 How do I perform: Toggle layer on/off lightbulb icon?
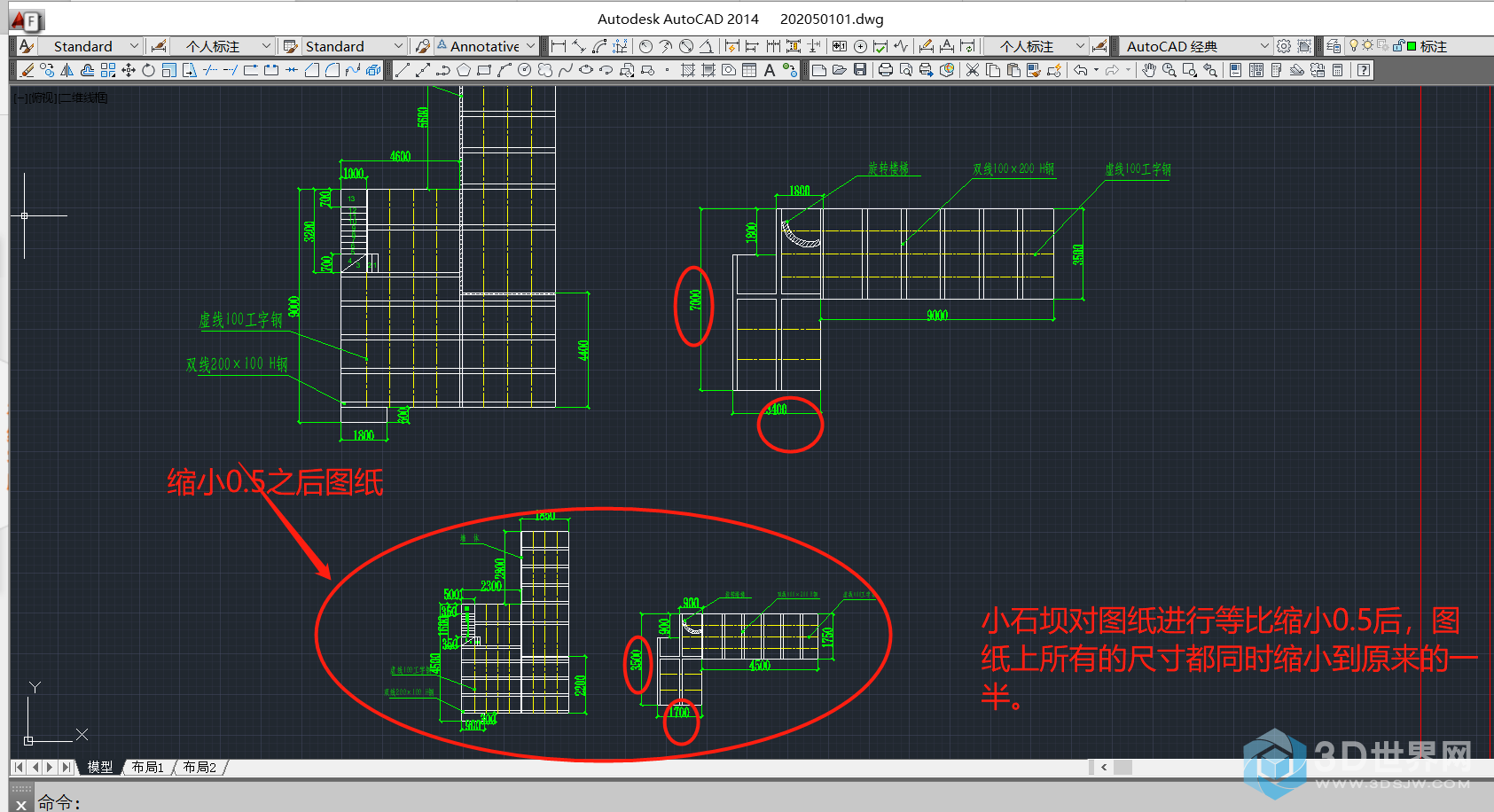point(1354,45)
